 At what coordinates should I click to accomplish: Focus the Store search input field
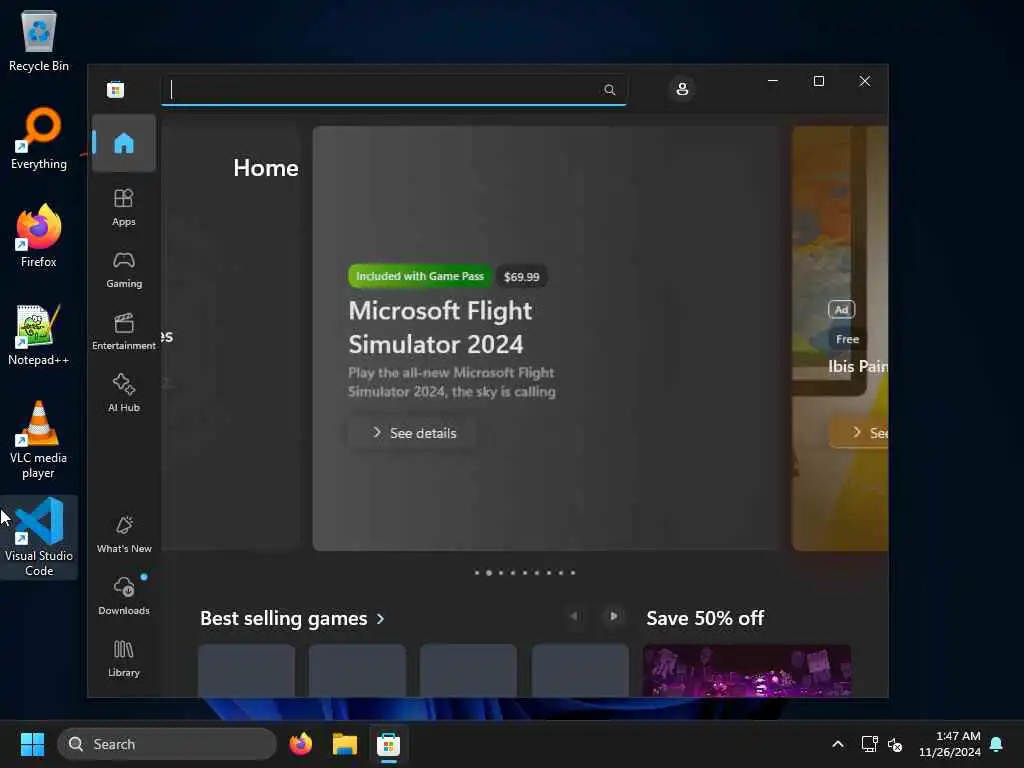pos(394,89)
